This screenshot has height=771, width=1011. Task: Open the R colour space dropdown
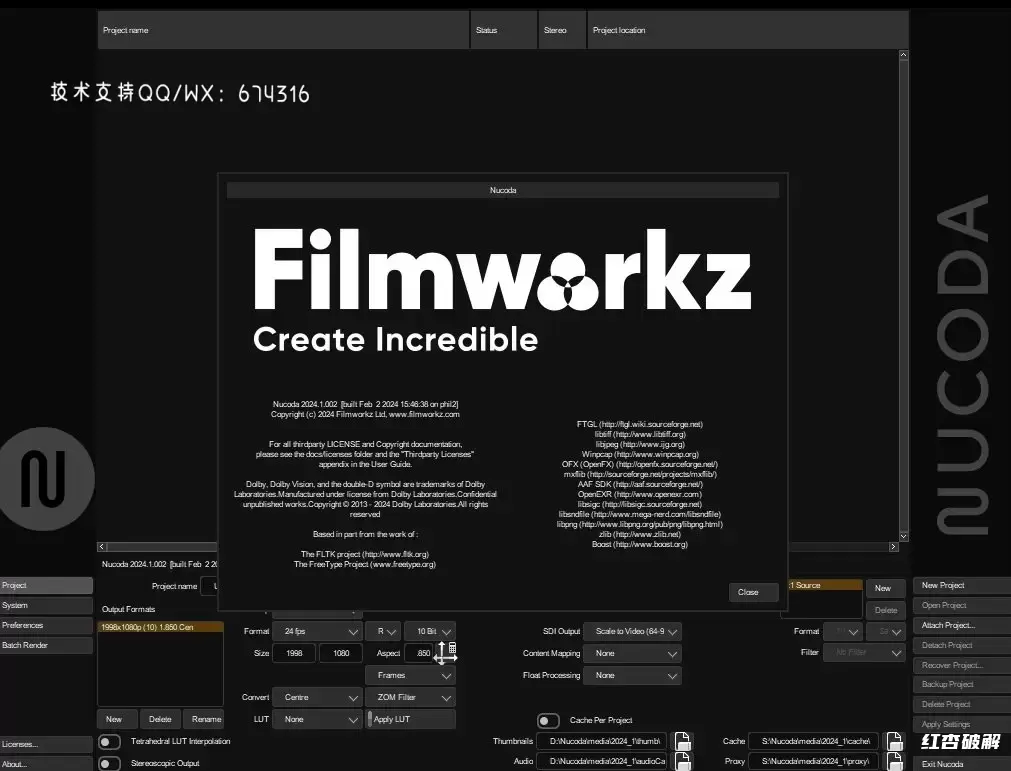[384, 631]
